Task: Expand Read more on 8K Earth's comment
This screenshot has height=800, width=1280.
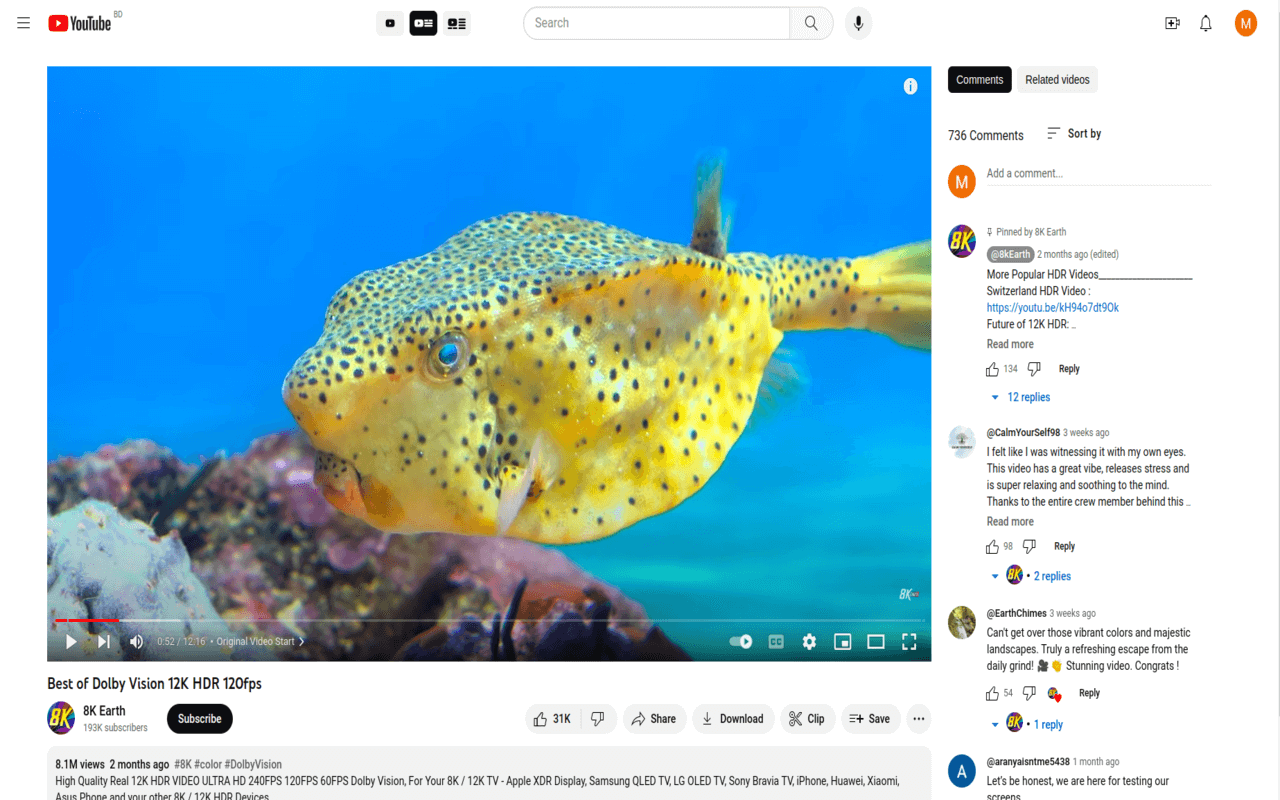Action: pyautogui.click(x=1010, y=343)
